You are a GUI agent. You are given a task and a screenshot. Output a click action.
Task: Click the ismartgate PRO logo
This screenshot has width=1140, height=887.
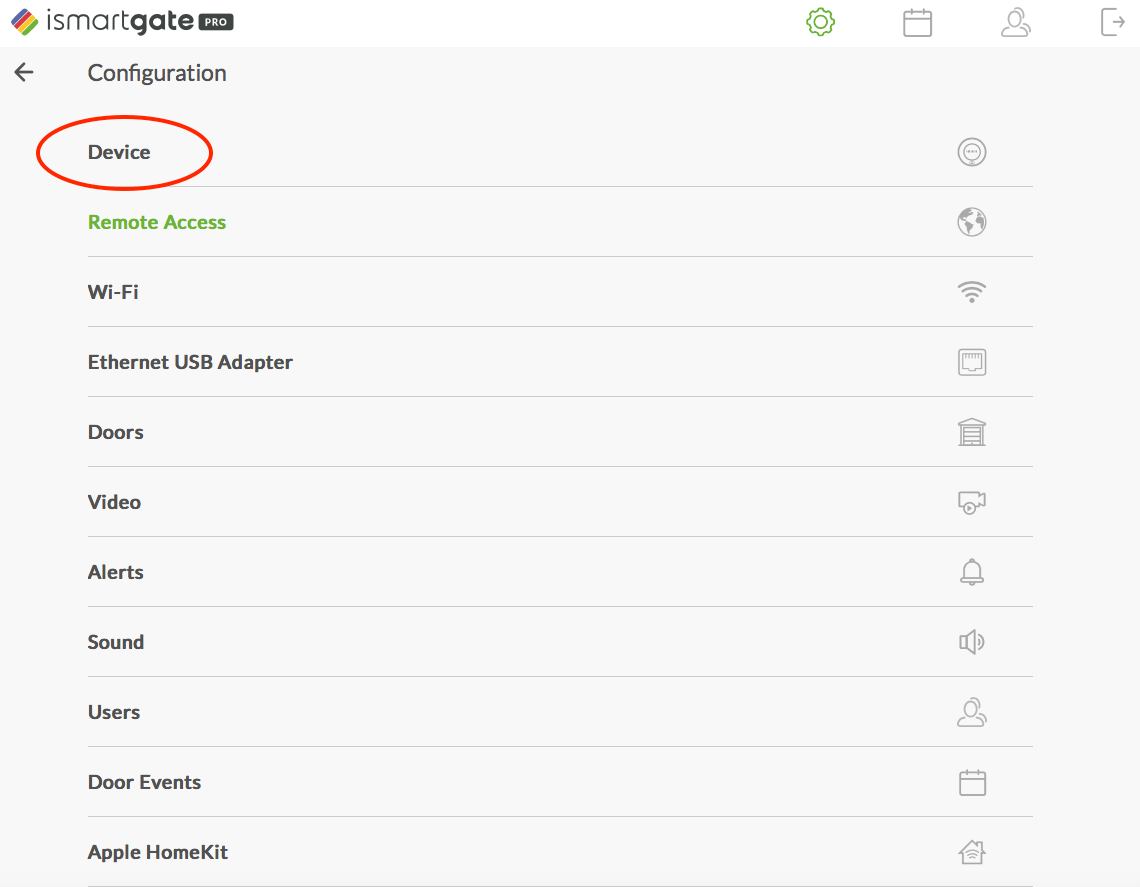122,21
